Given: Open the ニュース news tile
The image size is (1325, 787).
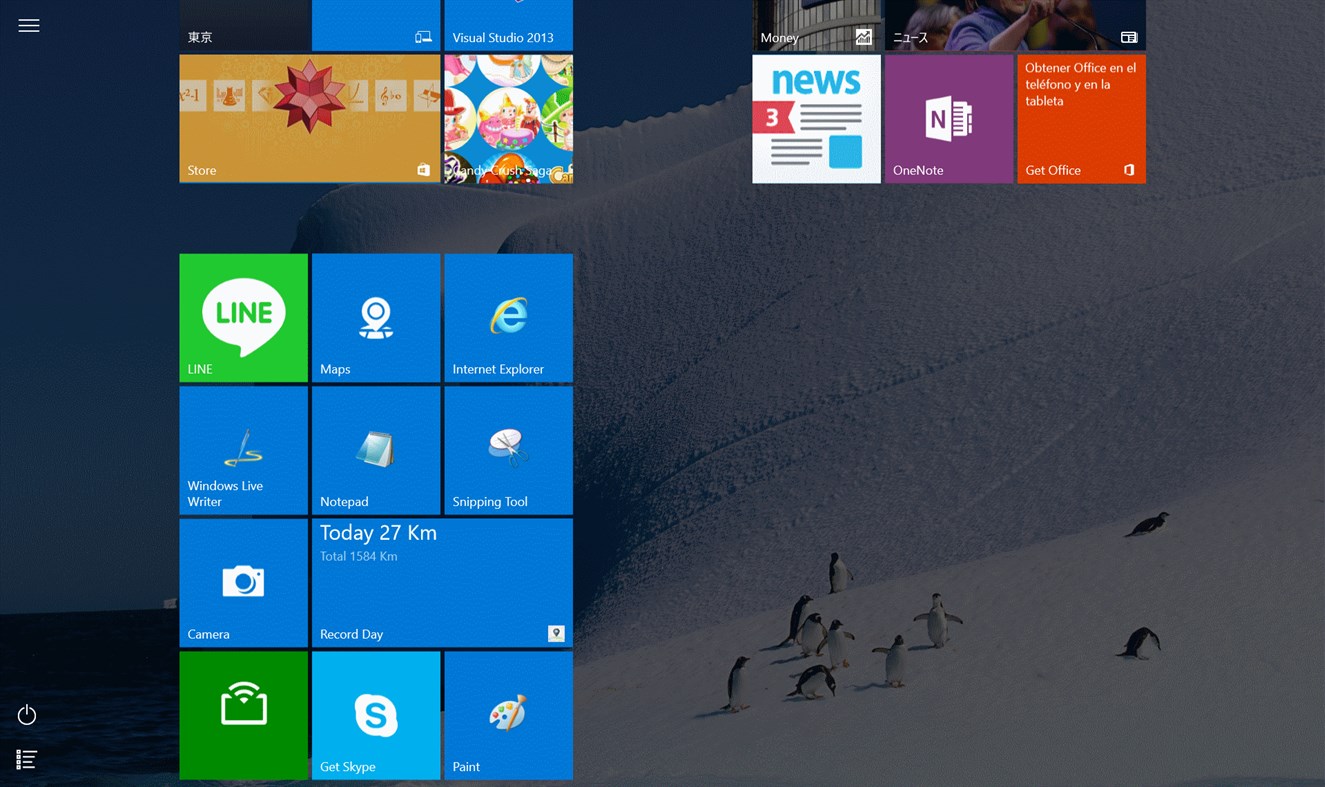Looking at the screenshot, I should point(1014,25).
